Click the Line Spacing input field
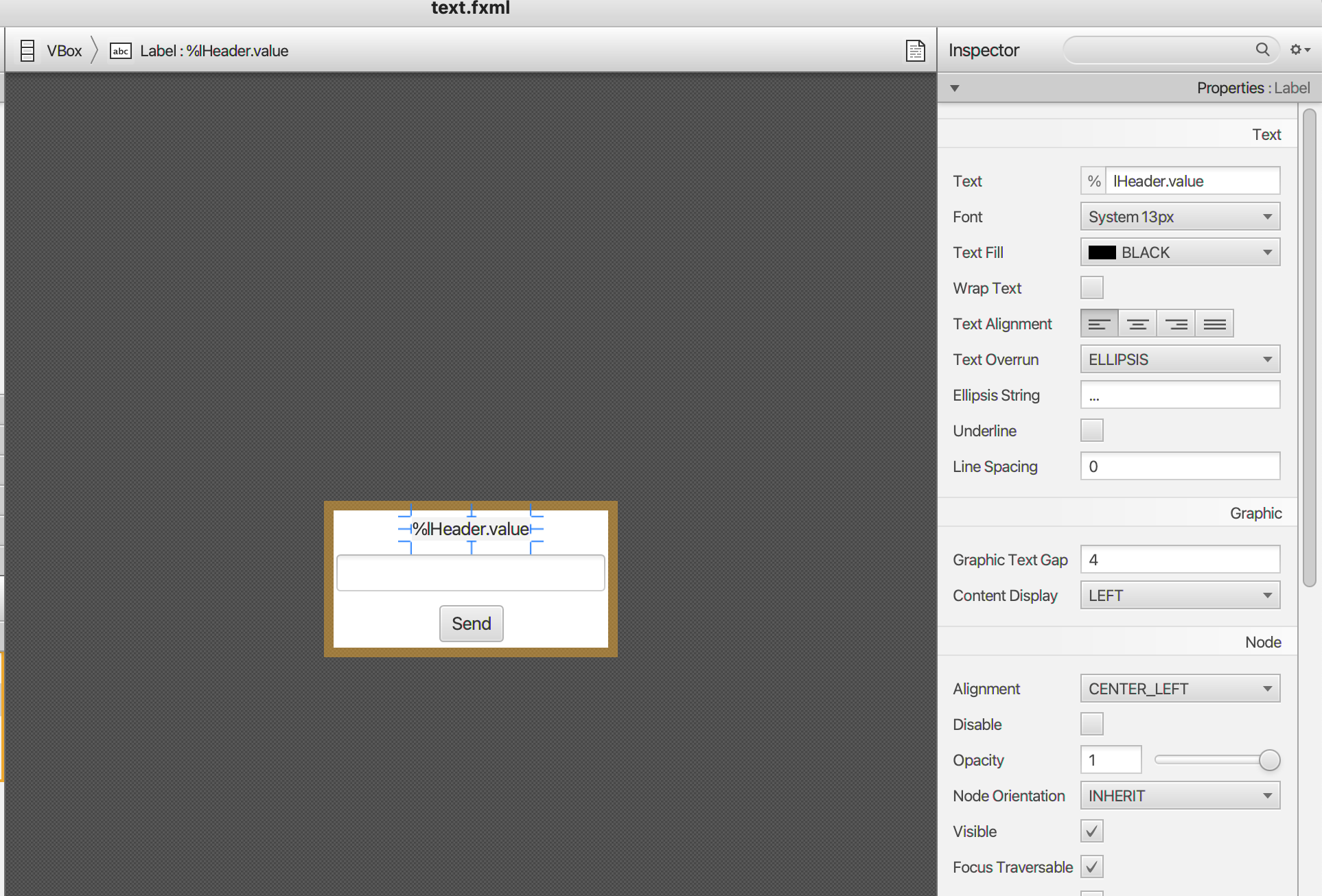This screenshot has height=896, width=1322. tap(1180, 467)
